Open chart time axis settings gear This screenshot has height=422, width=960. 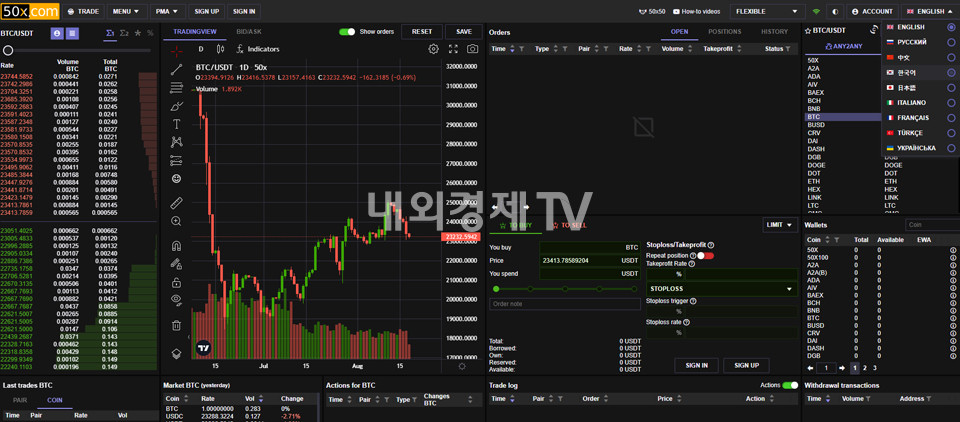(x=462, y=366)
